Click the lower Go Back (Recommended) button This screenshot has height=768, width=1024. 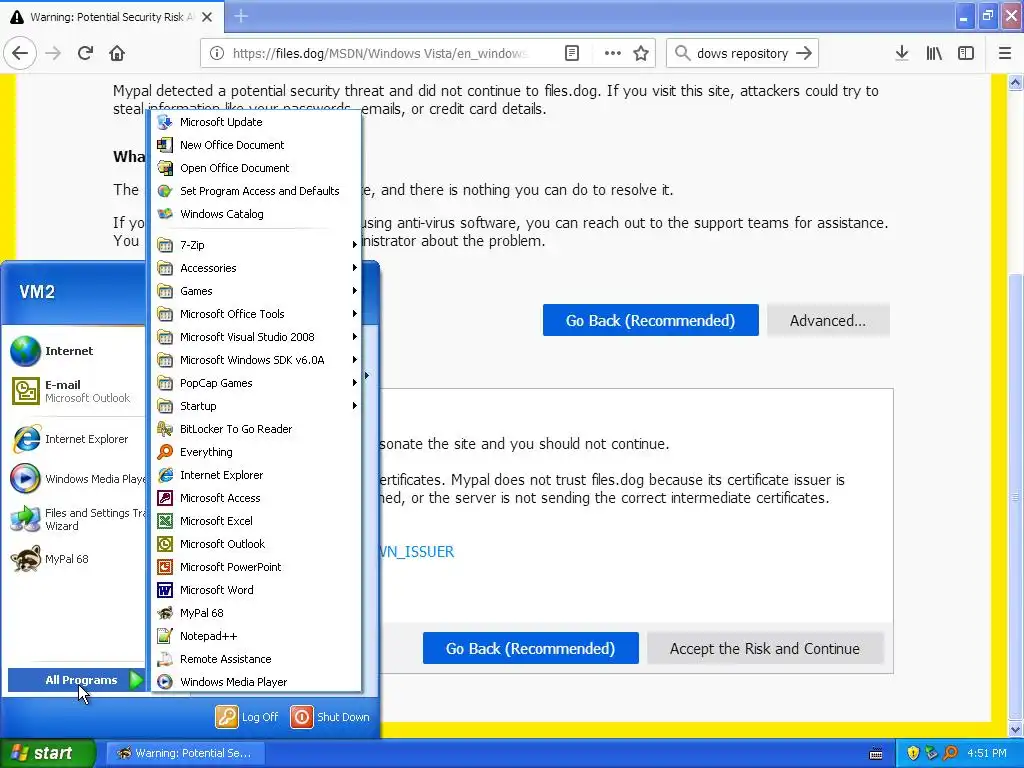[530, 648]
